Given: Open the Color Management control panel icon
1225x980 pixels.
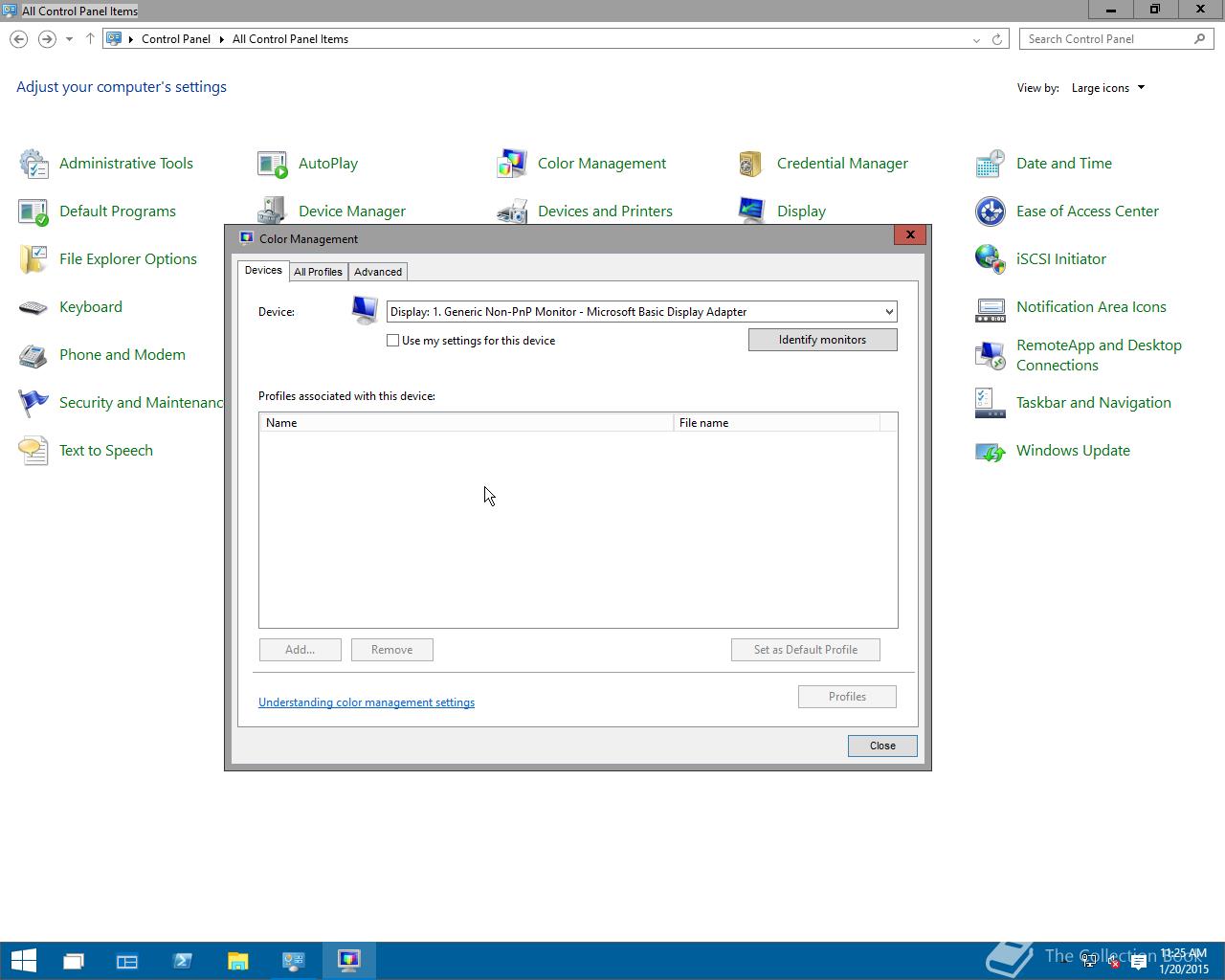Looking at the screenshot, I should pyautogui.click(x=512, y=164).
